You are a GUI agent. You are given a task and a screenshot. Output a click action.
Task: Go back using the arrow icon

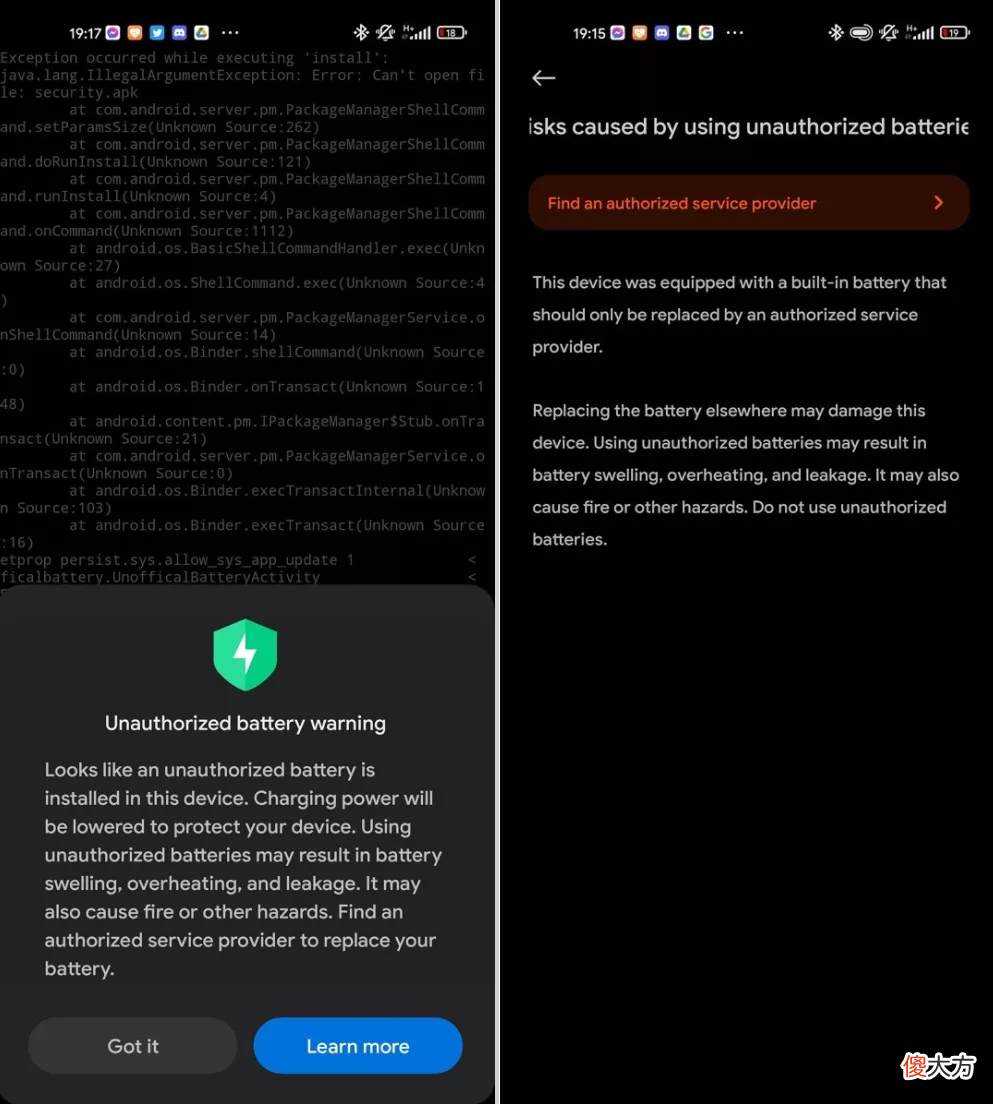coord(544,77)
